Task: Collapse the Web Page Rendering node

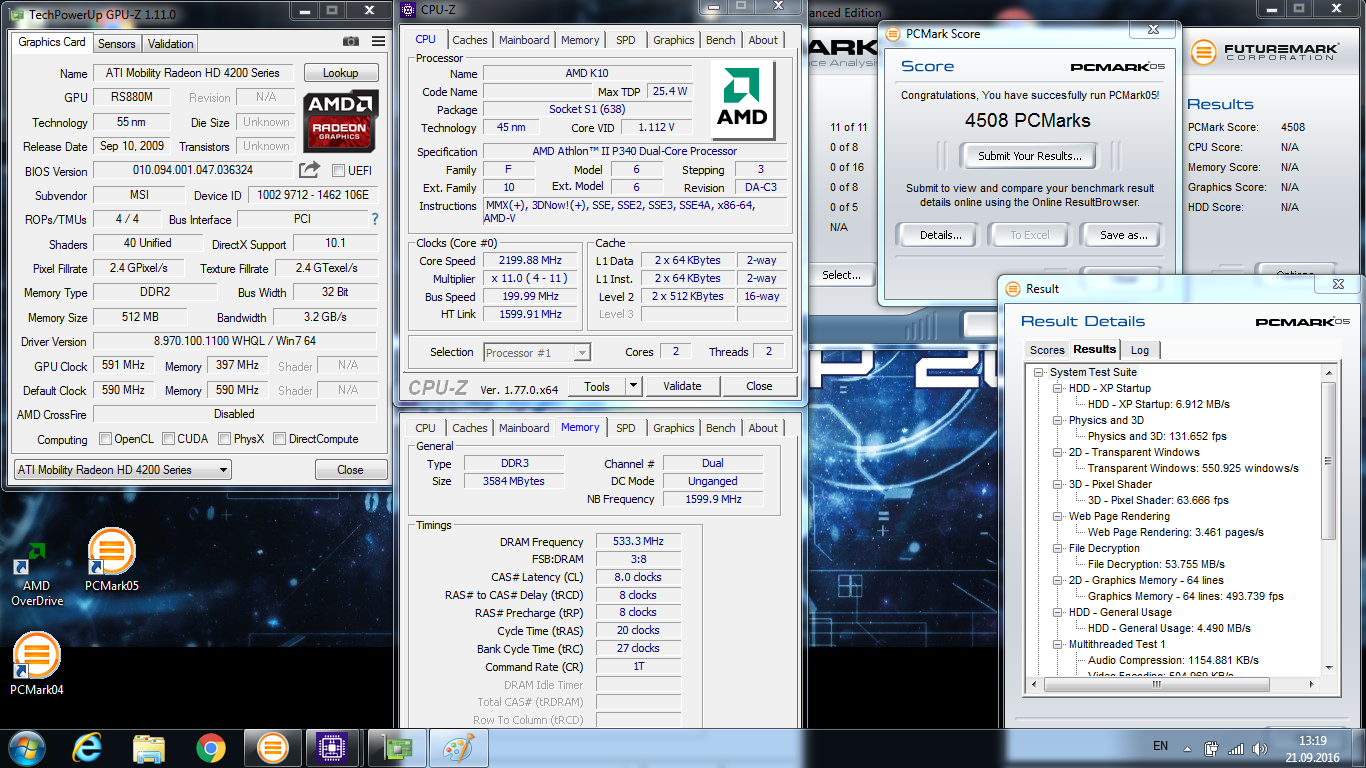Action: (x=1059, y=516)
